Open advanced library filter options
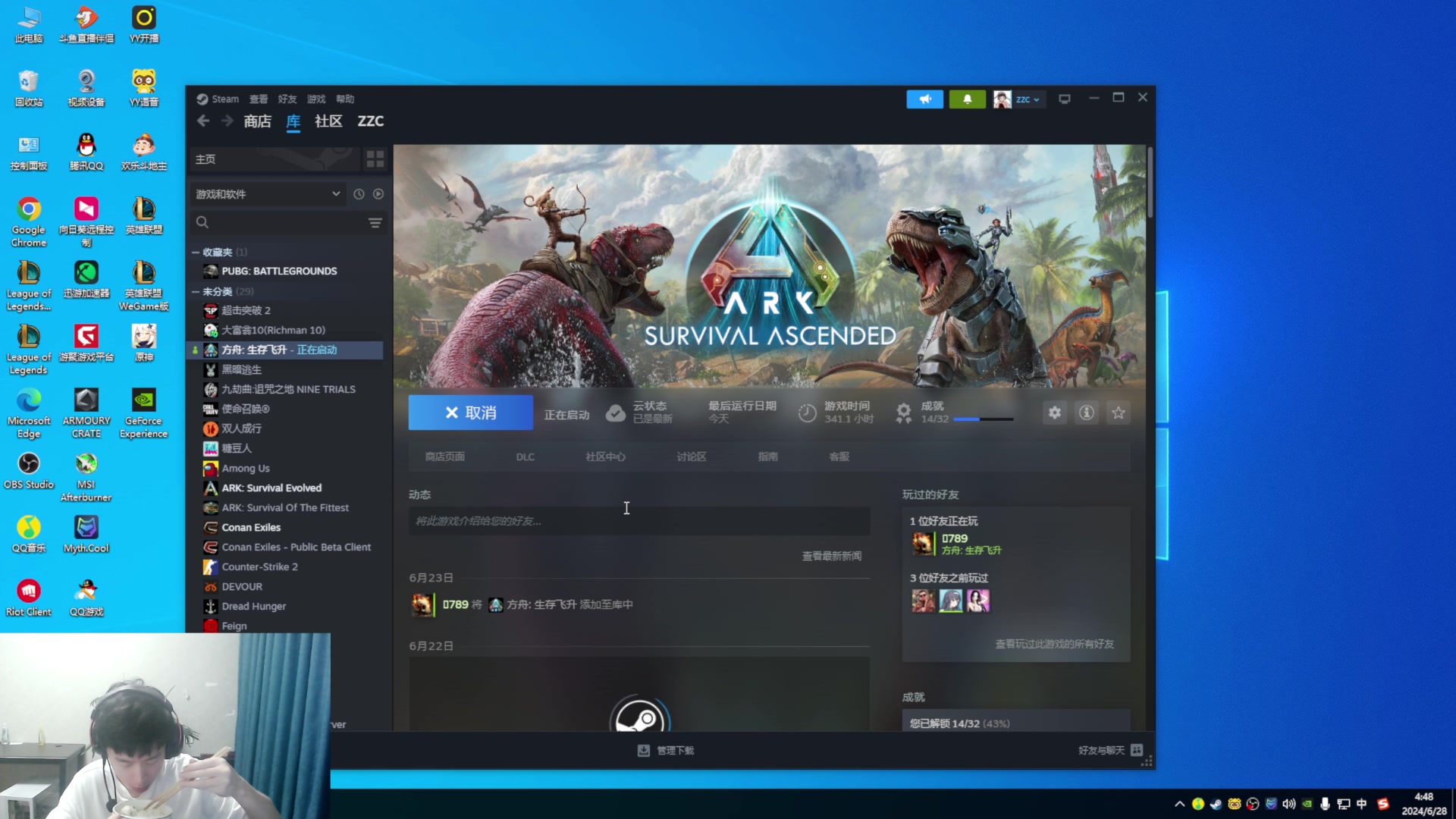 375,222
